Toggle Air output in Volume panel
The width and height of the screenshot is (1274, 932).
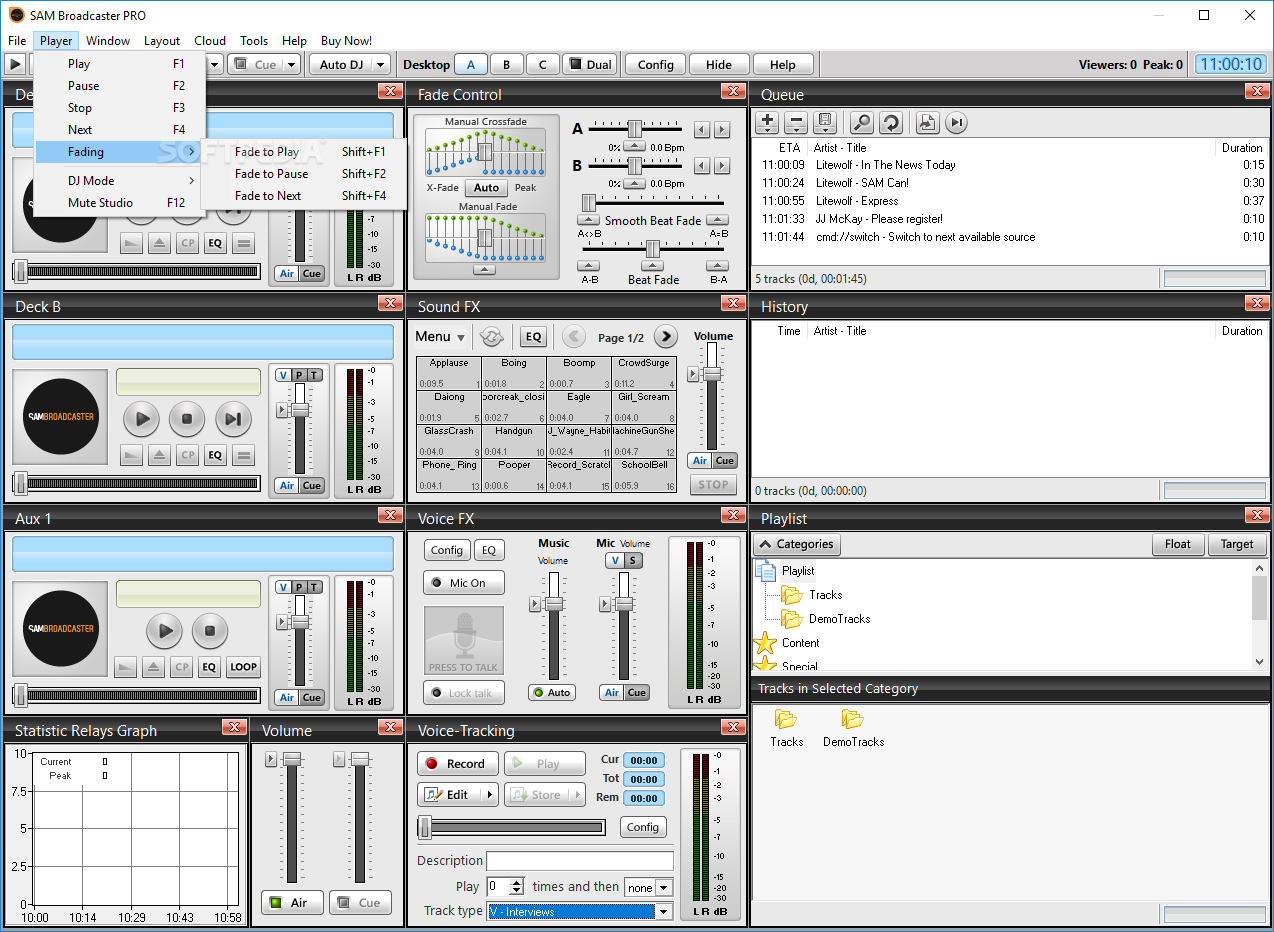point(292,902)
